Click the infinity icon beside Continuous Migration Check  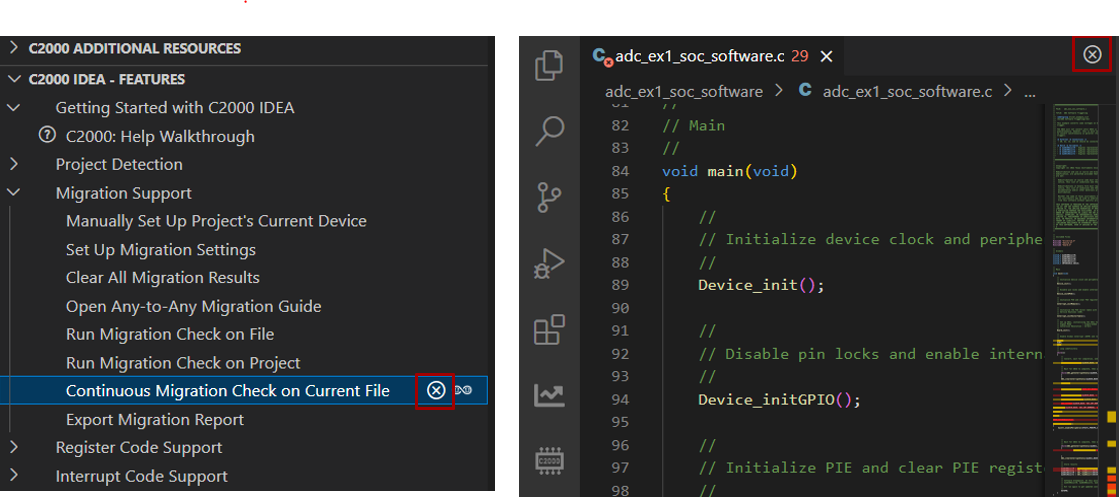pyautogui.click(x=463, y=390)
